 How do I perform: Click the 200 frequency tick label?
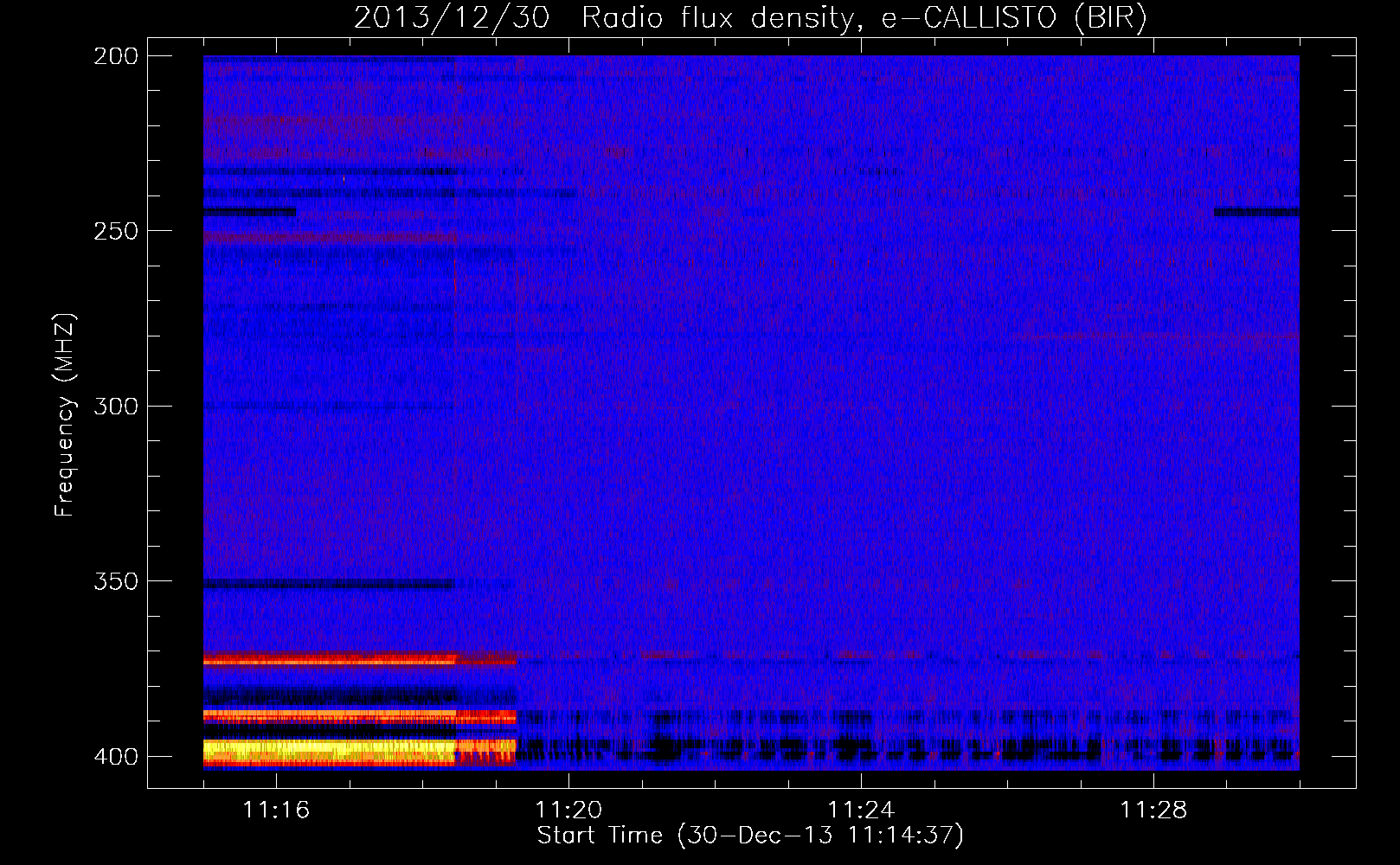pos(116,56)
